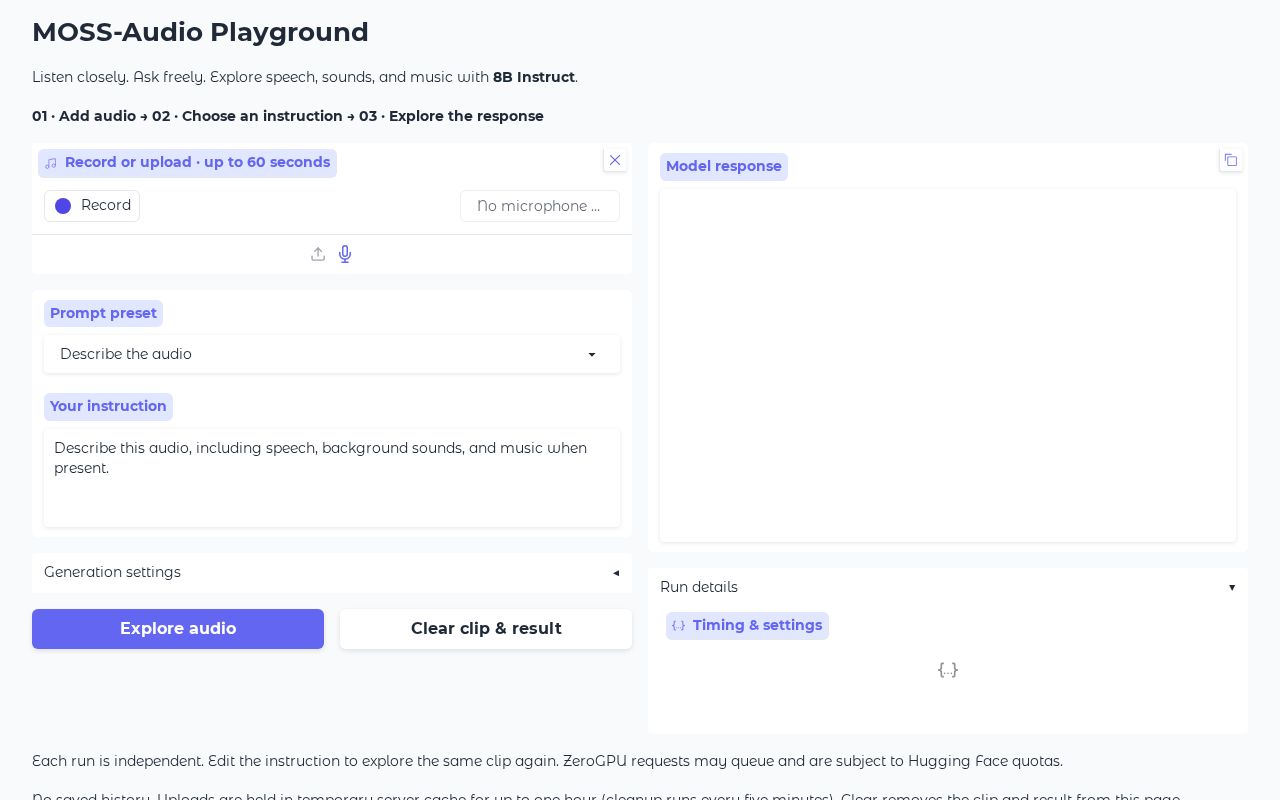The image size is (1280, 800).
Task: Click the Model response output area
Action: [x=948, y=365]
